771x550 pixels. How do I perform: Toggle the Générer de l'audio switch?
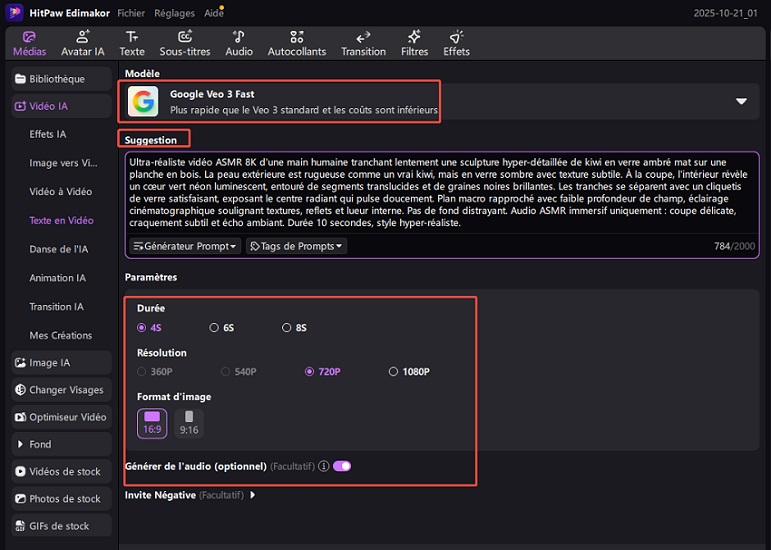342,466
